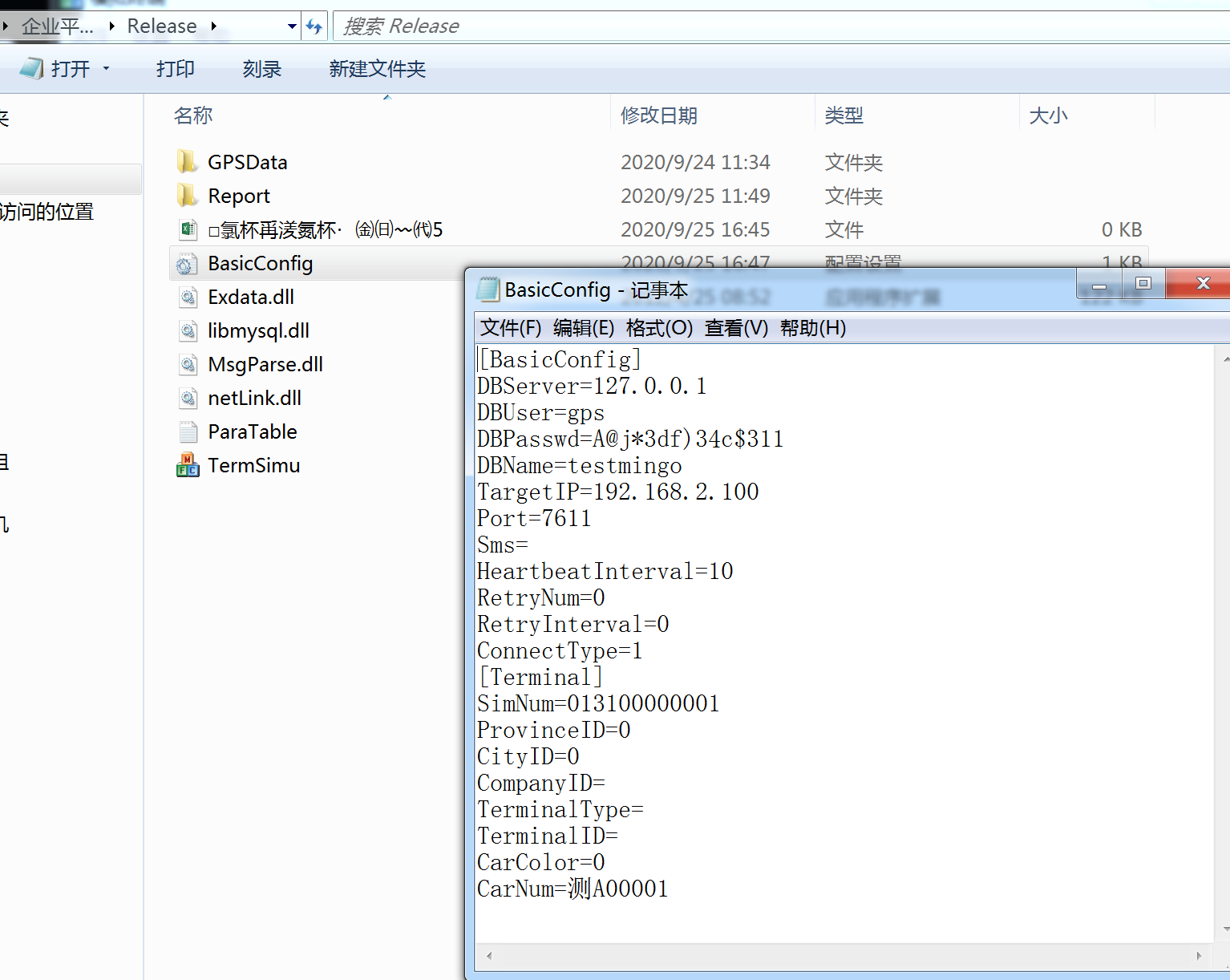Expand the Release breadcrumb arrow

click(213, 26)
